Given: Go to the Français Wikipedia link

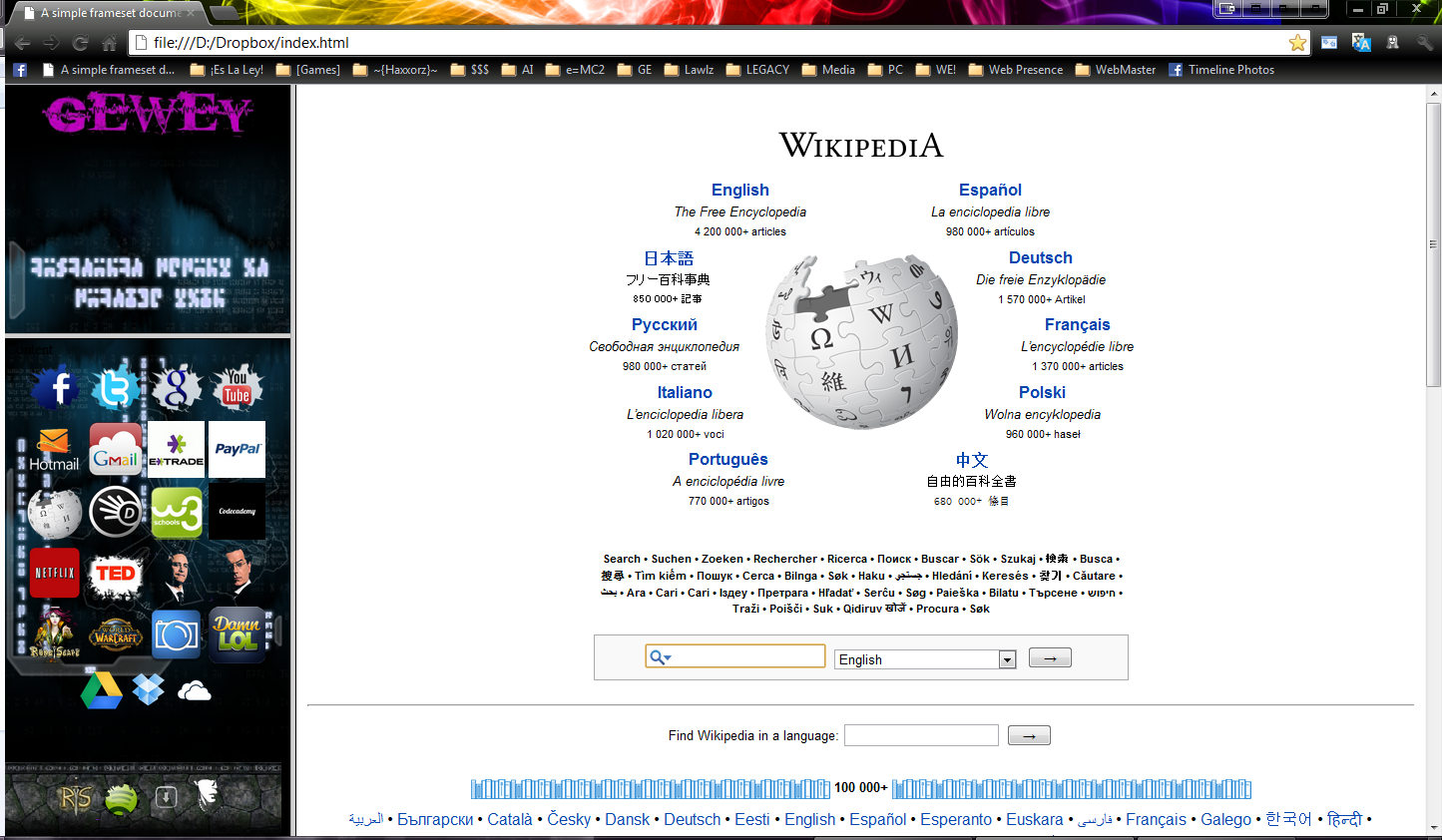Looking at the screenshot, I should 1078,324.
